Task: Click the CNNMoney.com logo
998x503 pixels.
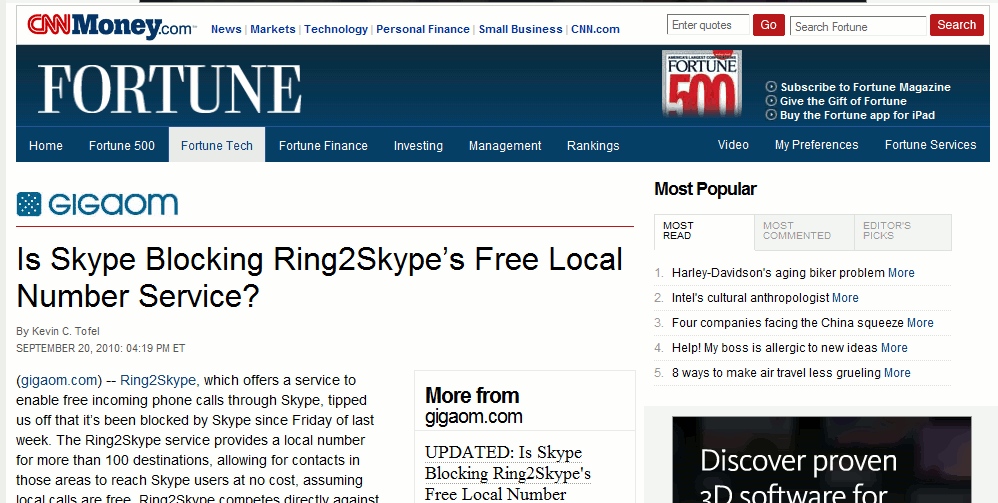Action: point(111,26)
